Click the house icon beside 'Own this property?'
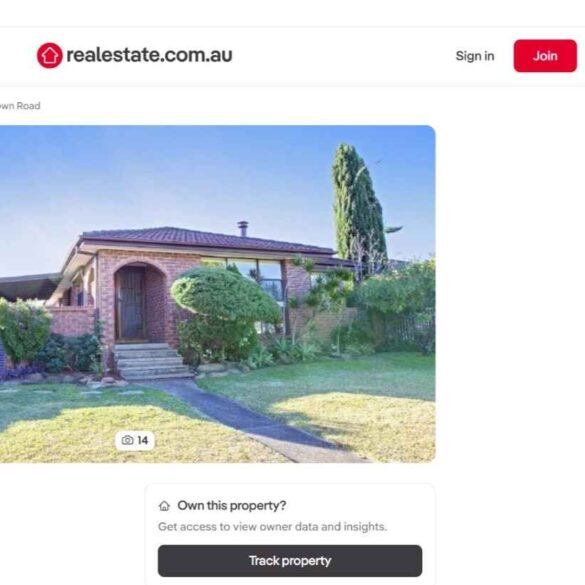This screenshot has width=585, height=585. point(164,506)
